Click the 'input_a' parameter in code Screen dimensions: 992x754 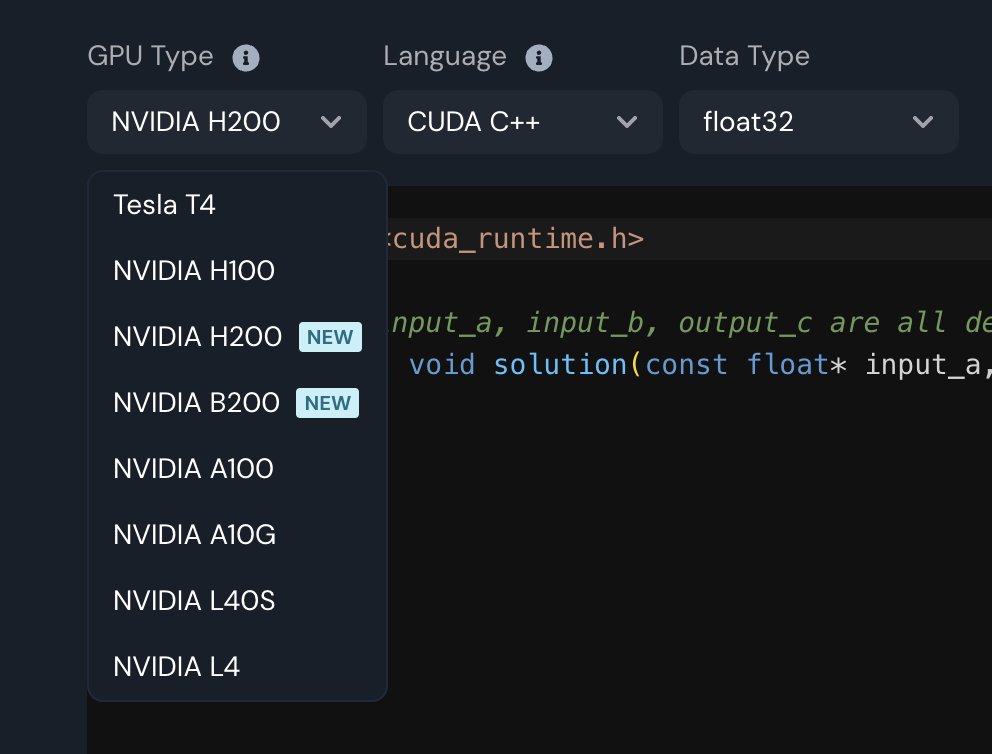tap(922, 365)
